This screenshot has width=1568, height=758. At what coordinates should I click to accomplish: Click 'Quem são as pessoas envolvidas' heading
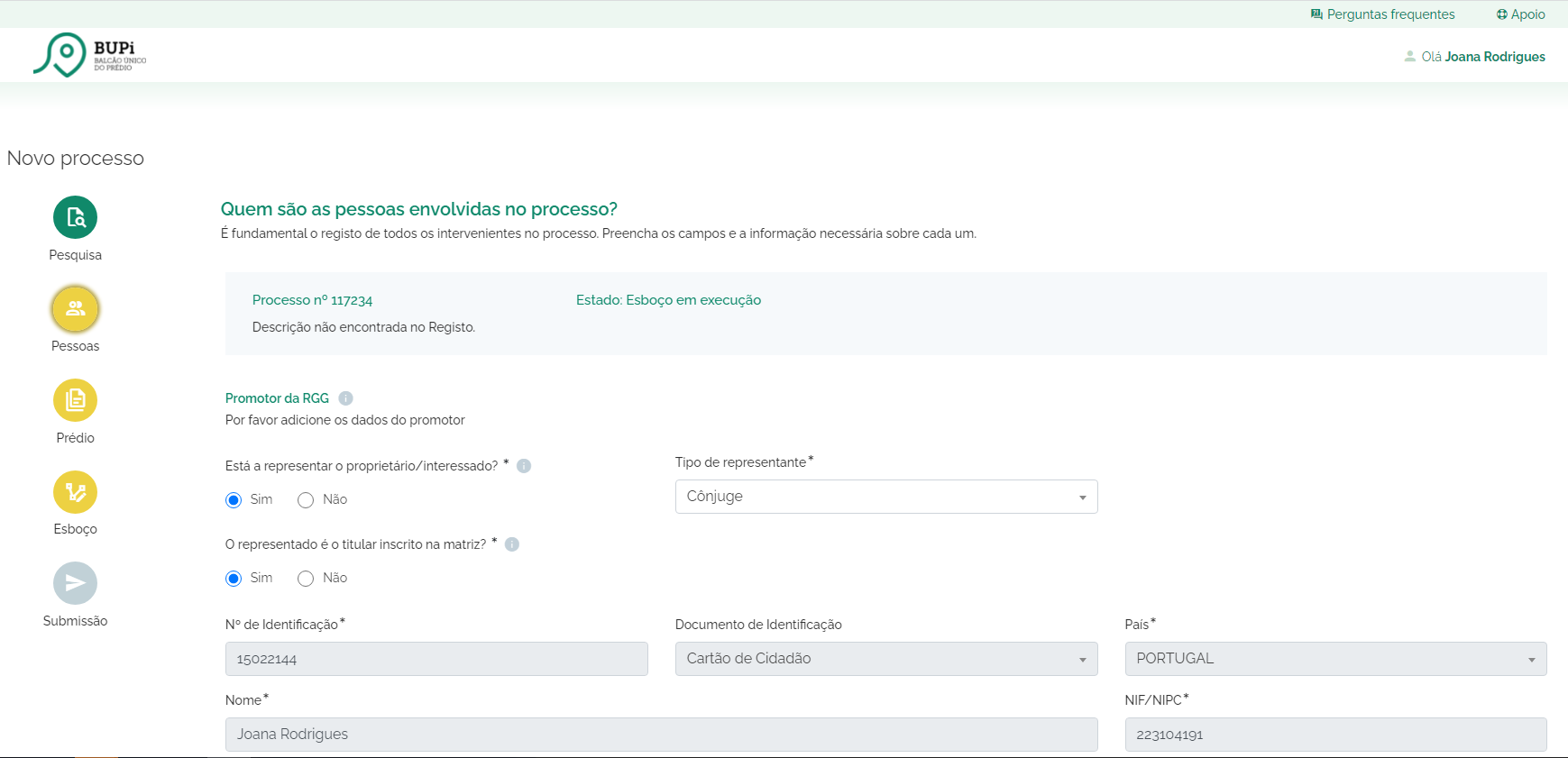(x=418, y=209)
